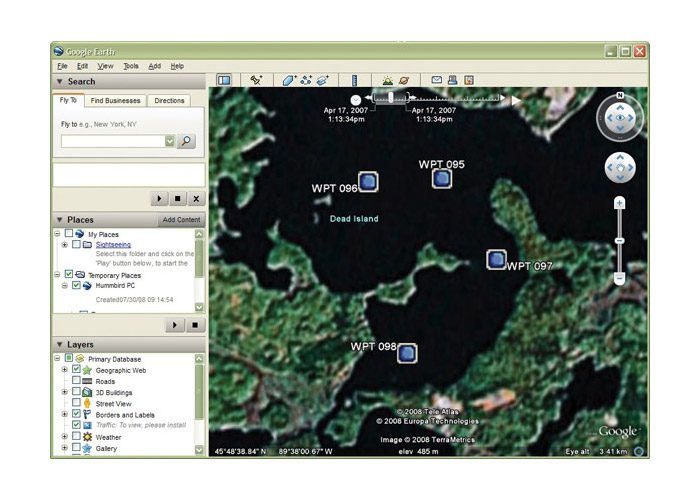Select the Add Placemark pushpin tool
The height and width of the screenshot is (500, 700).
tap(256, 80)
